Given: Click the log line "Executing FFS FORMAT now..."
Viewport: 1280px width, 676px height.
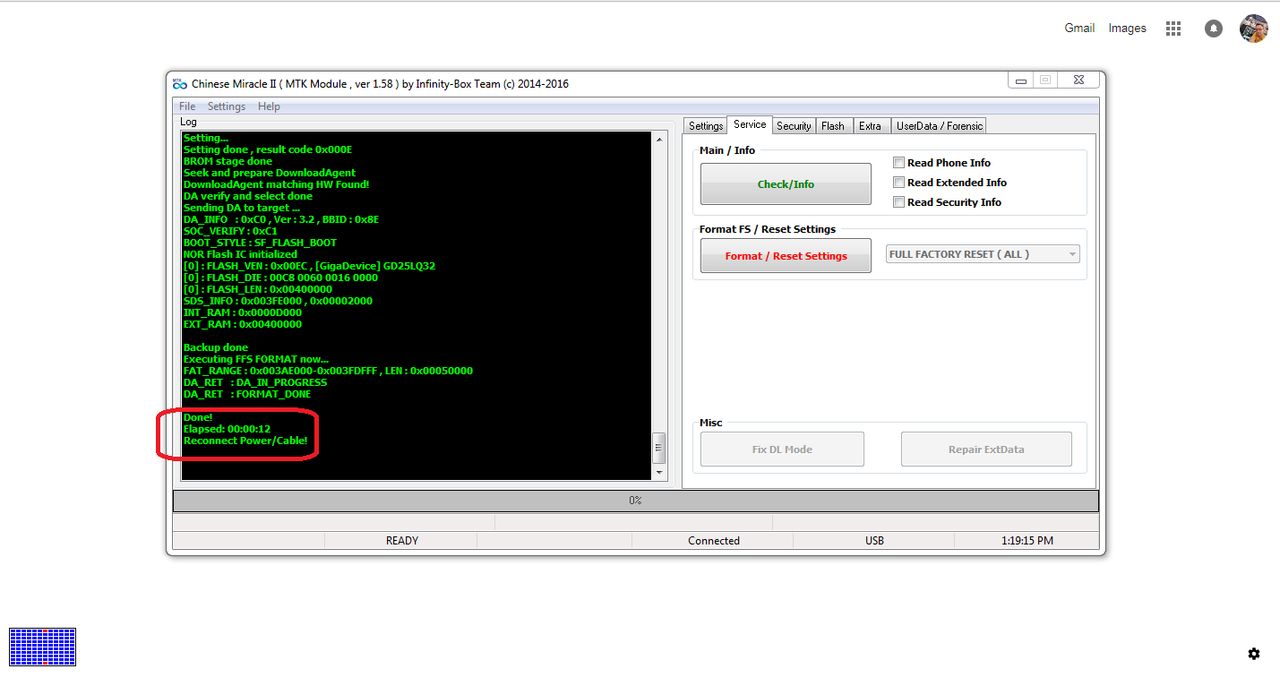Looking at the screenshot, I should point(256,359).
